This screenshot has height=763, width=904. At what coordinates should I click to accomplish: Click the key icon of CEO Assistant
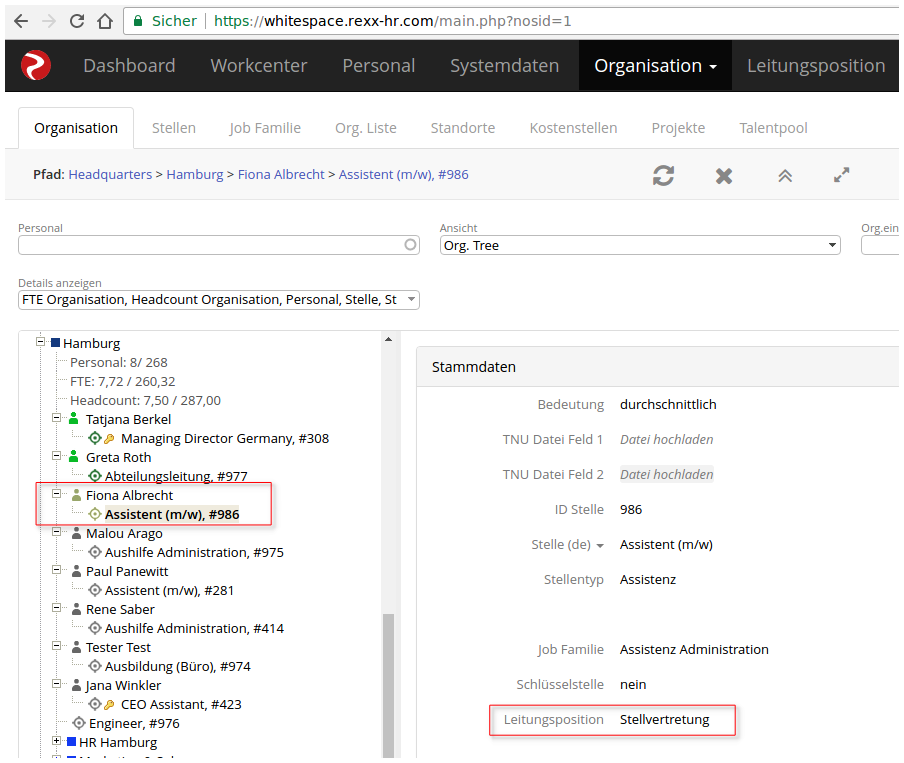coord(110,704)
